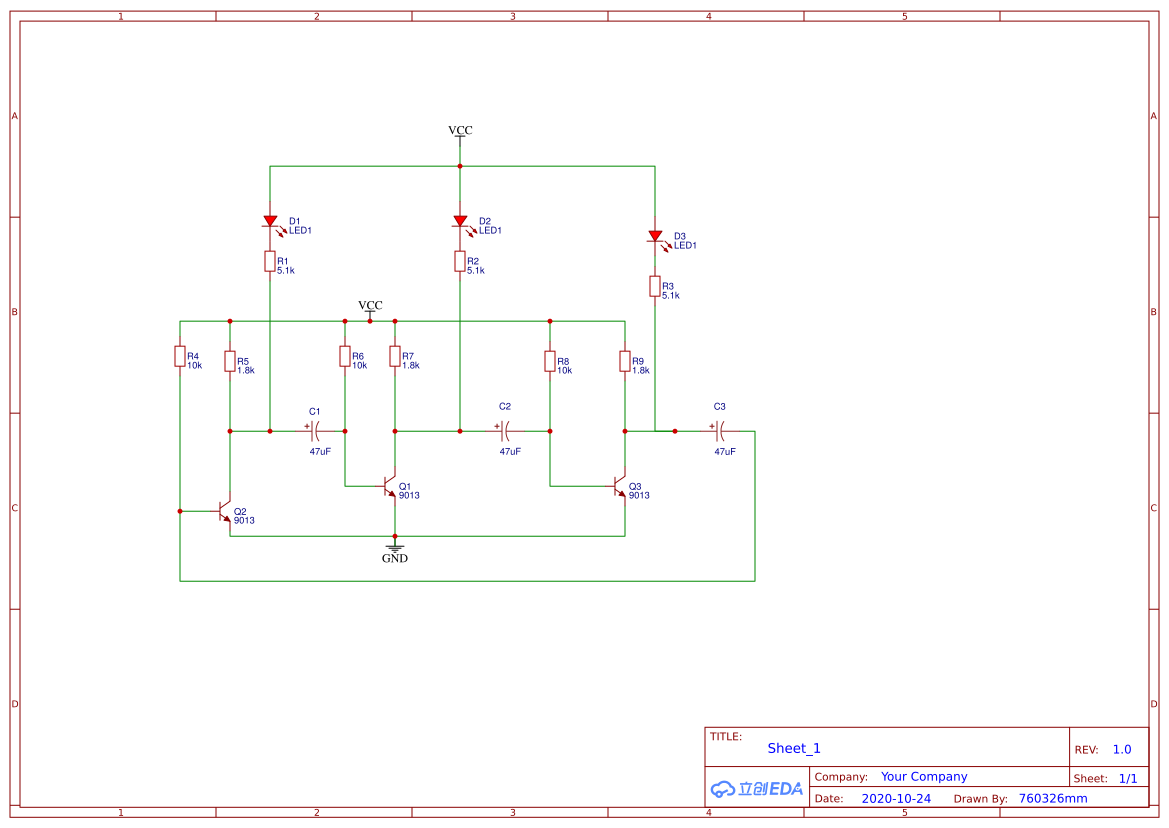Select resistor R5 symbol

(230, 361)
